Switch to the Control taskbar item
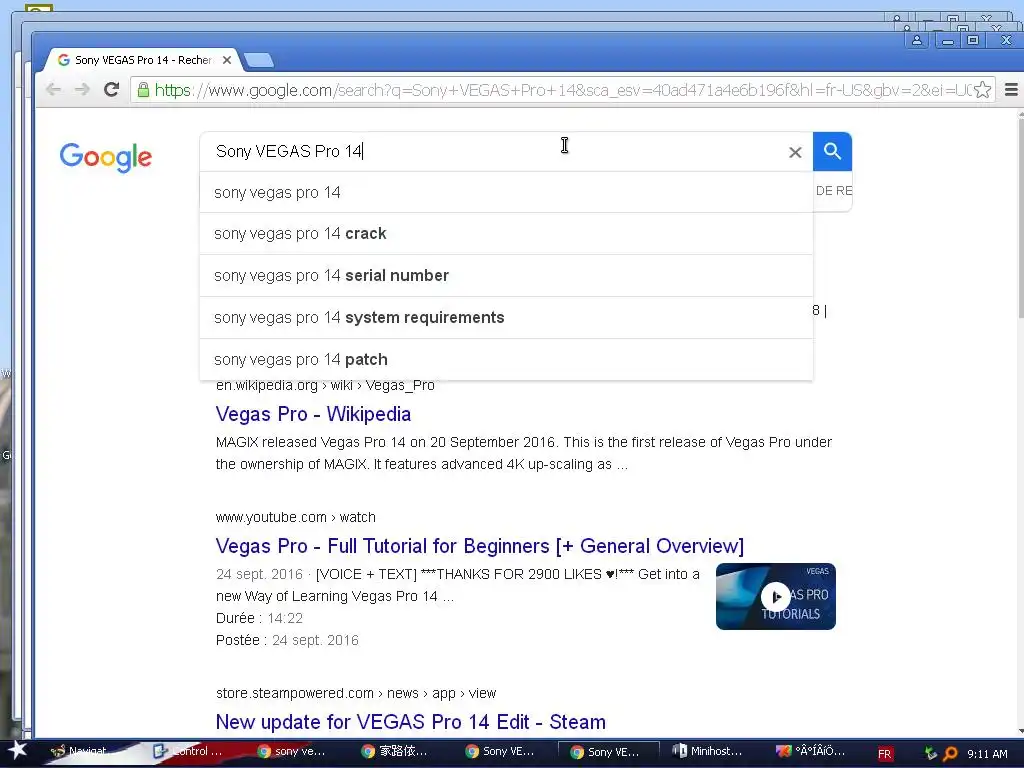The image size is (1024, 768). tap(188, 751)
